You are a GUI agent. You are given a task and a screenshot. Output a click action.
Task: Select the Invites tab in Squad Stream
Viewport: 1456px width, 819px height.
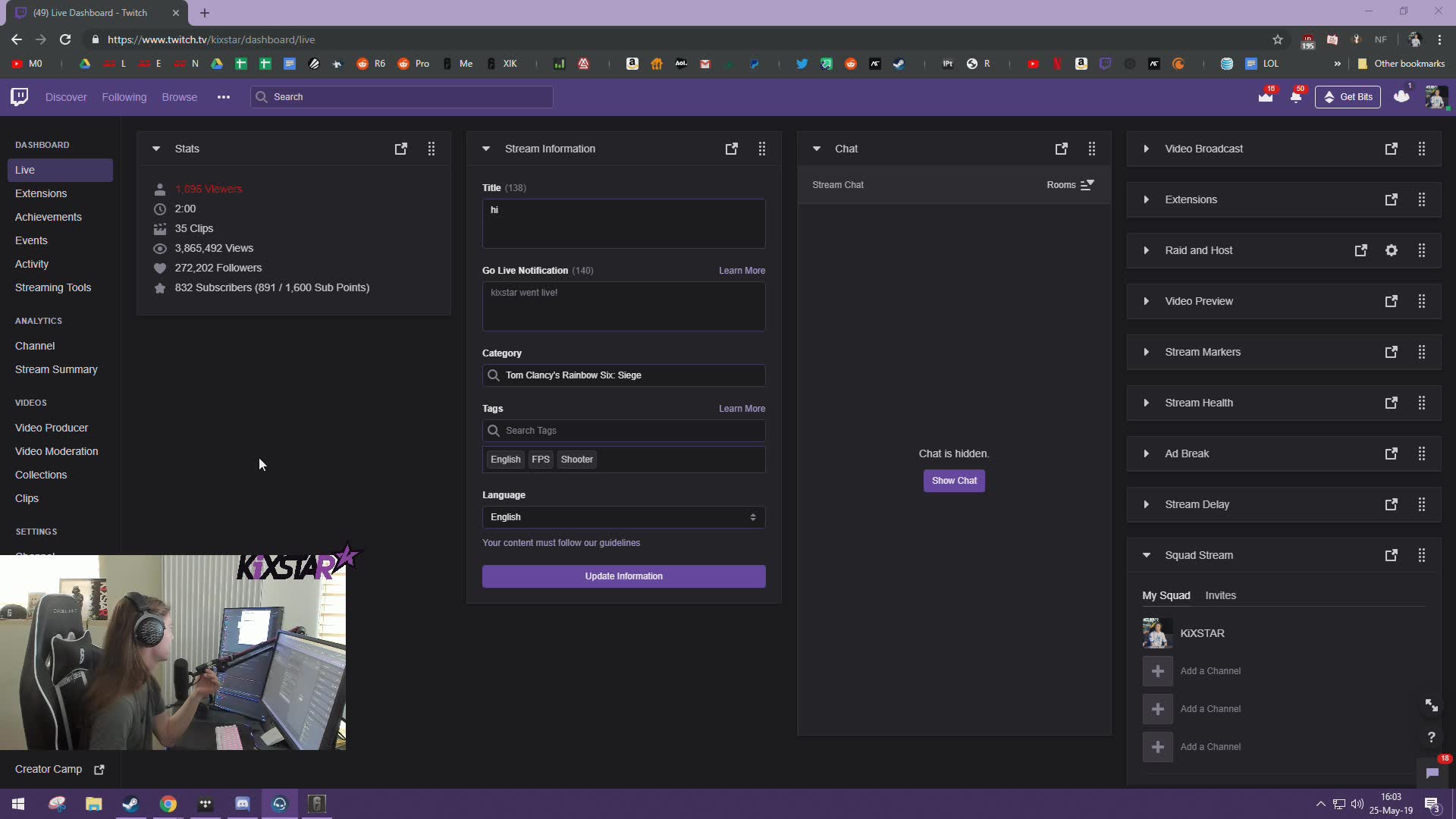(x=1220, y=595)
